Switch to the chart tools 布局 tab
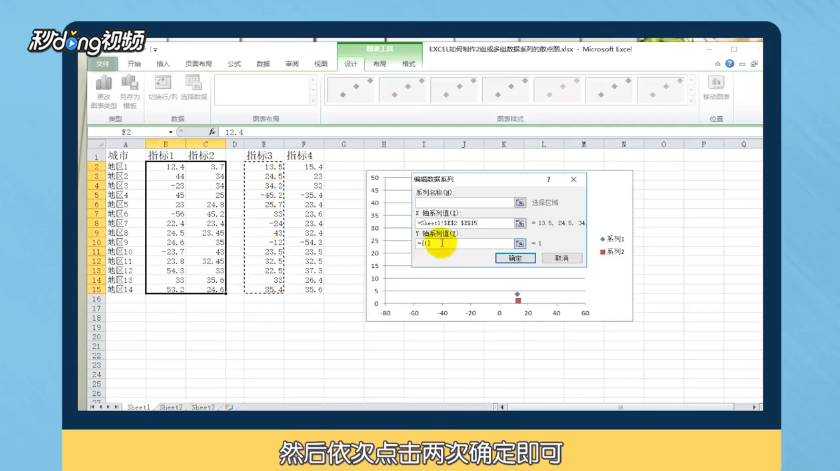This screenshot has width=840, height=471. [380, 64]
